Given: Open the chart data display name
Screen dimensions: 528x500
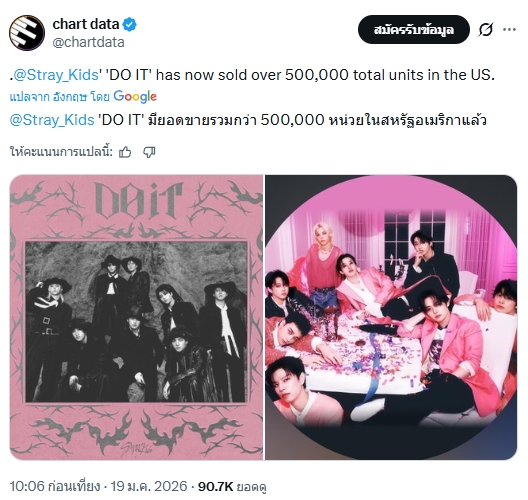Looking at the screenshot, I should (86, 24).
